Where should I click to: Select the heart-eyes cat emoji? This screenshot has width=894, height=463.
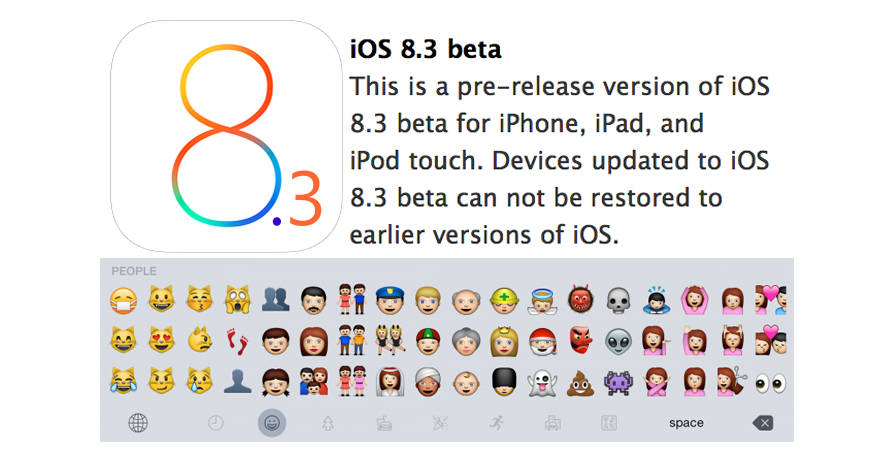pos(159,340)
